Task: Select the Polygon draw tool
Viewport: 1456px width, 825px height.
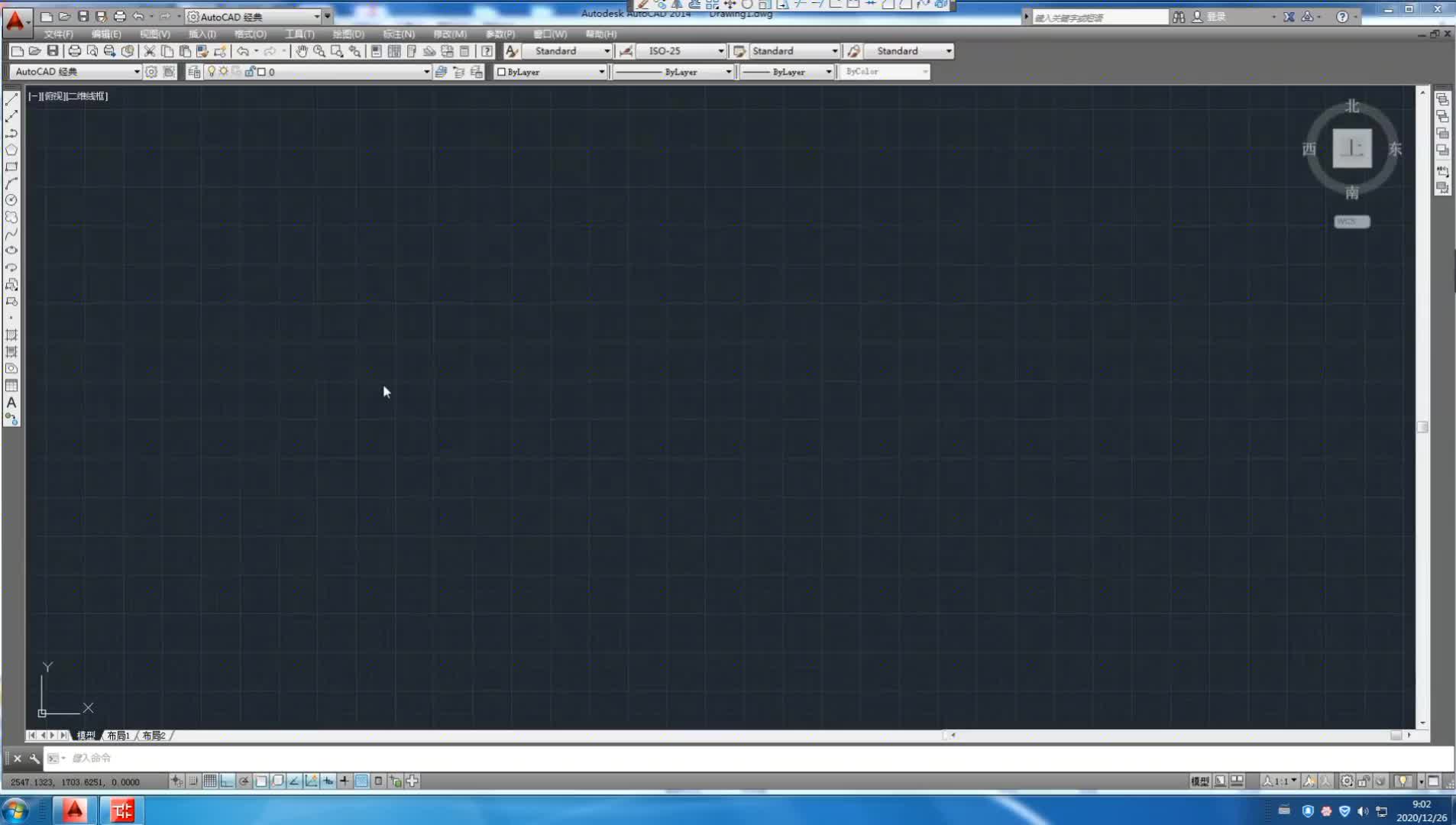Action: click(11, 150)
